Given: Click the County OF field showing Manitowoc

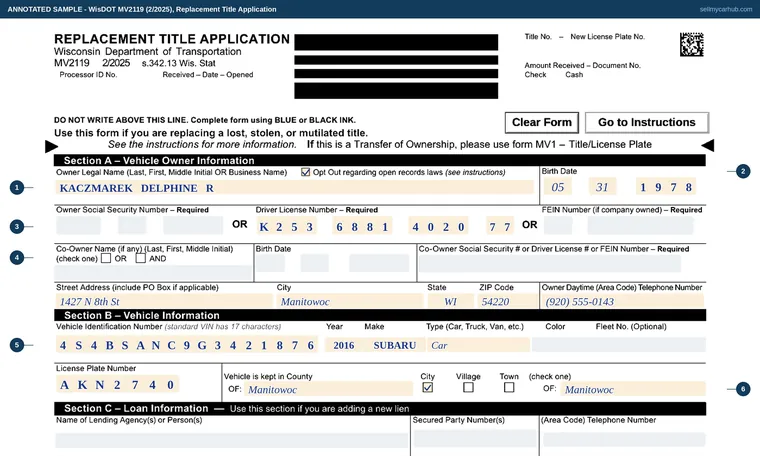Looking at the screenshot, I should click(x=328, y=389).
